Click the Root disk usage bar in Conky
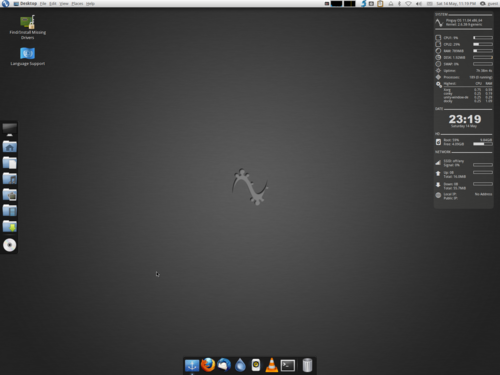500x375 pixels. (x=483, y=144)
